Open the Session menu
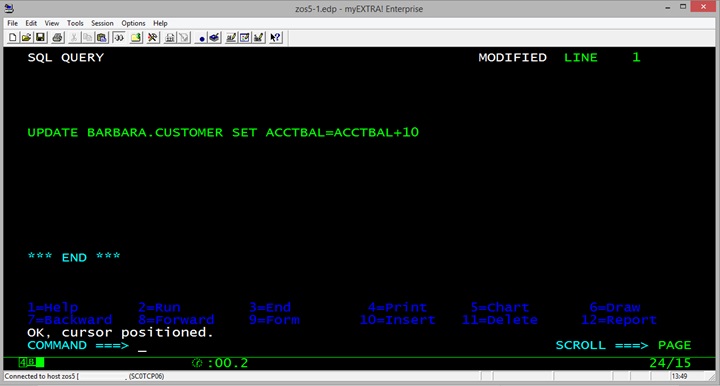The width and height of the screenshot is (720, 386). point(102,23)
